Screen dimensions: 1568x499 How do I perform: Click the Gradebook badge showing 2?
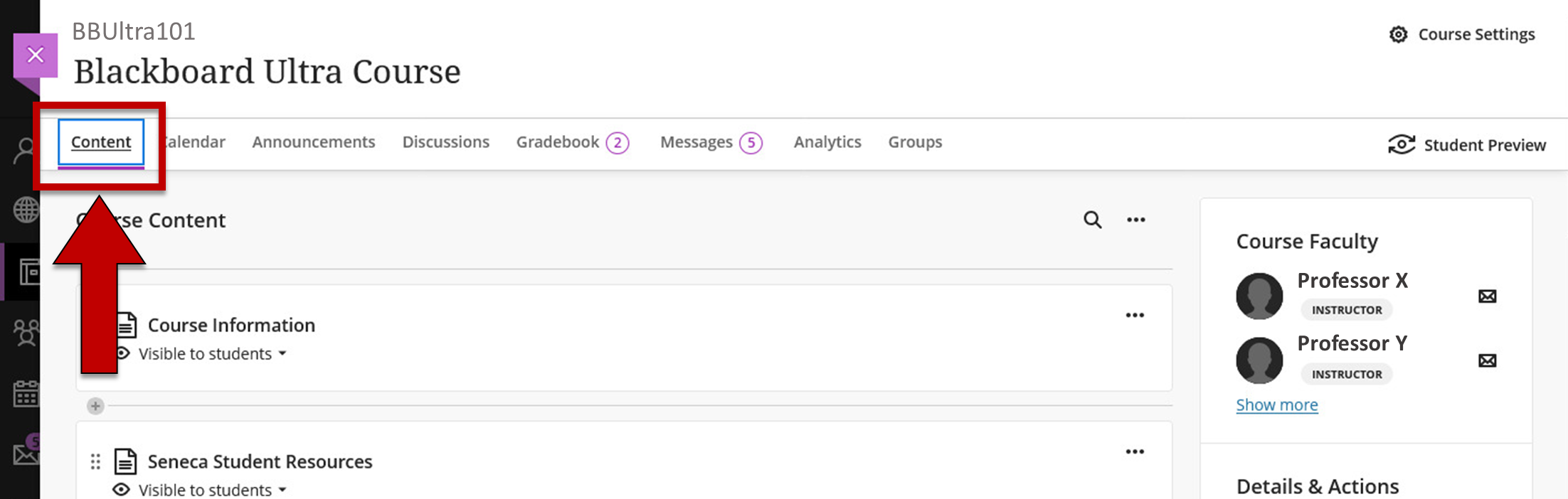(x=618, y=143)
